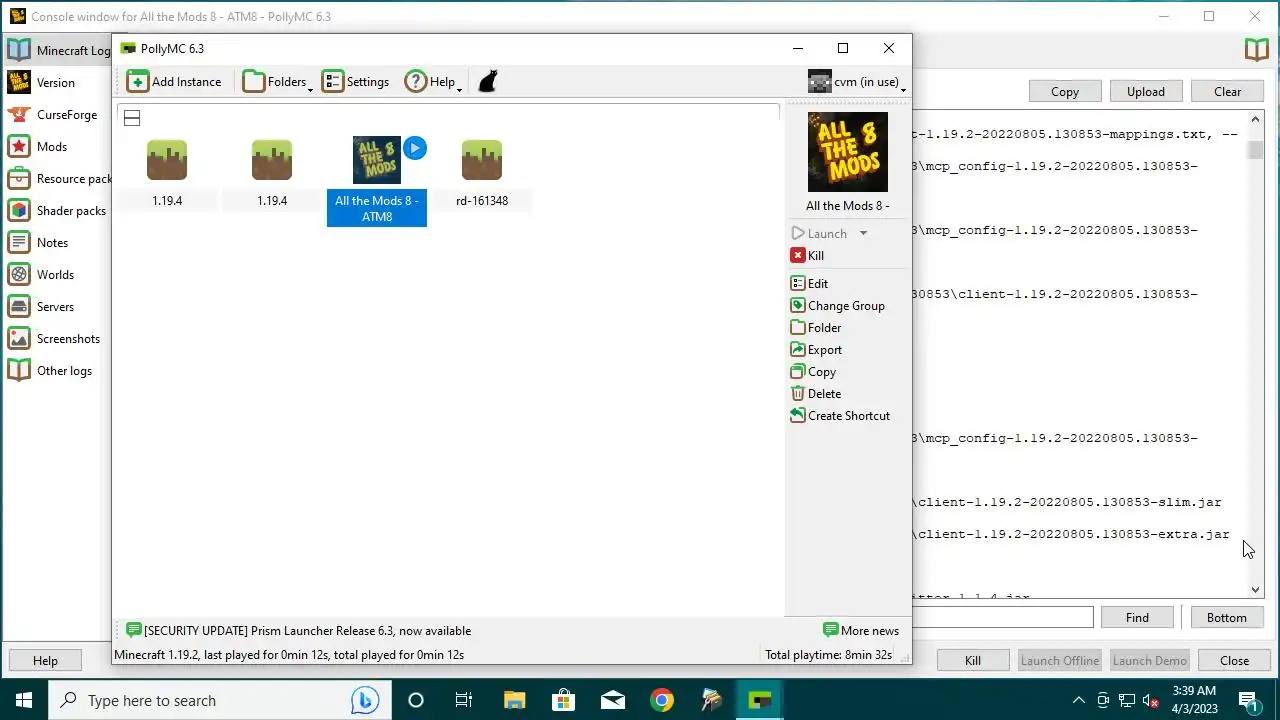Click the log vertical scrollbar thumb
This screenshot has width=1280, height=720.
(1255, 150)
